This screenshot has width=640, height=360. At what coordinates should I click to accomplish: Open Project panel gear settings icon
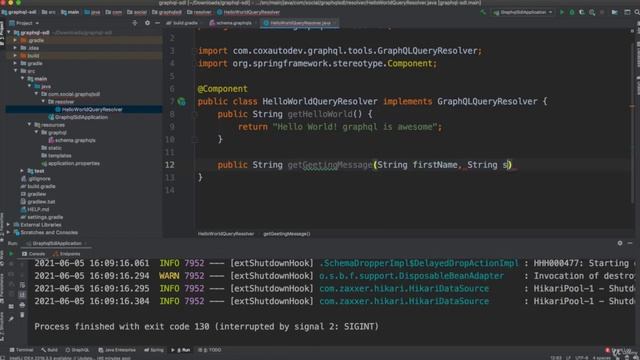147,23
